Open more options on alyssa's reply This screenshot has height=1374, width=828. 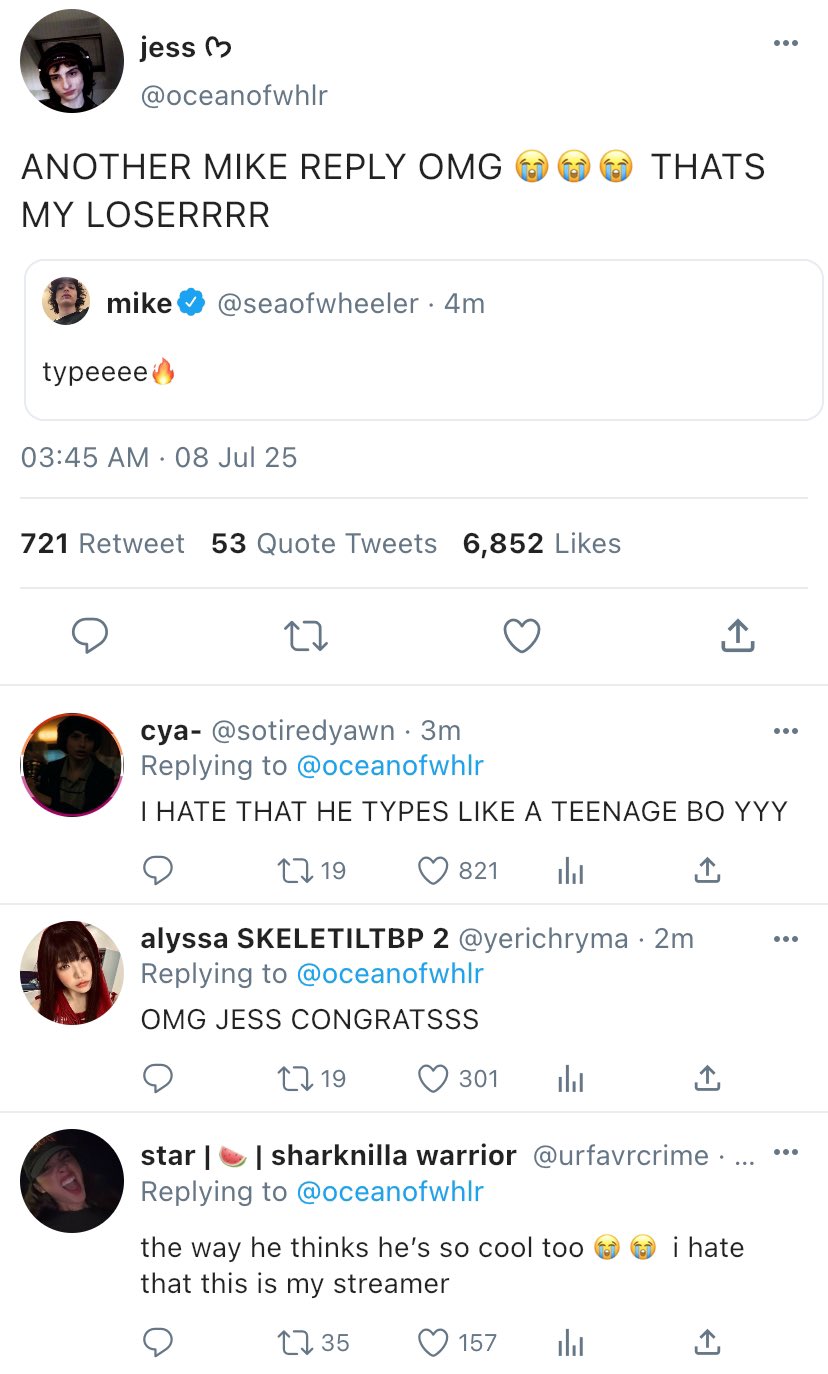click(x=786, y=939)
